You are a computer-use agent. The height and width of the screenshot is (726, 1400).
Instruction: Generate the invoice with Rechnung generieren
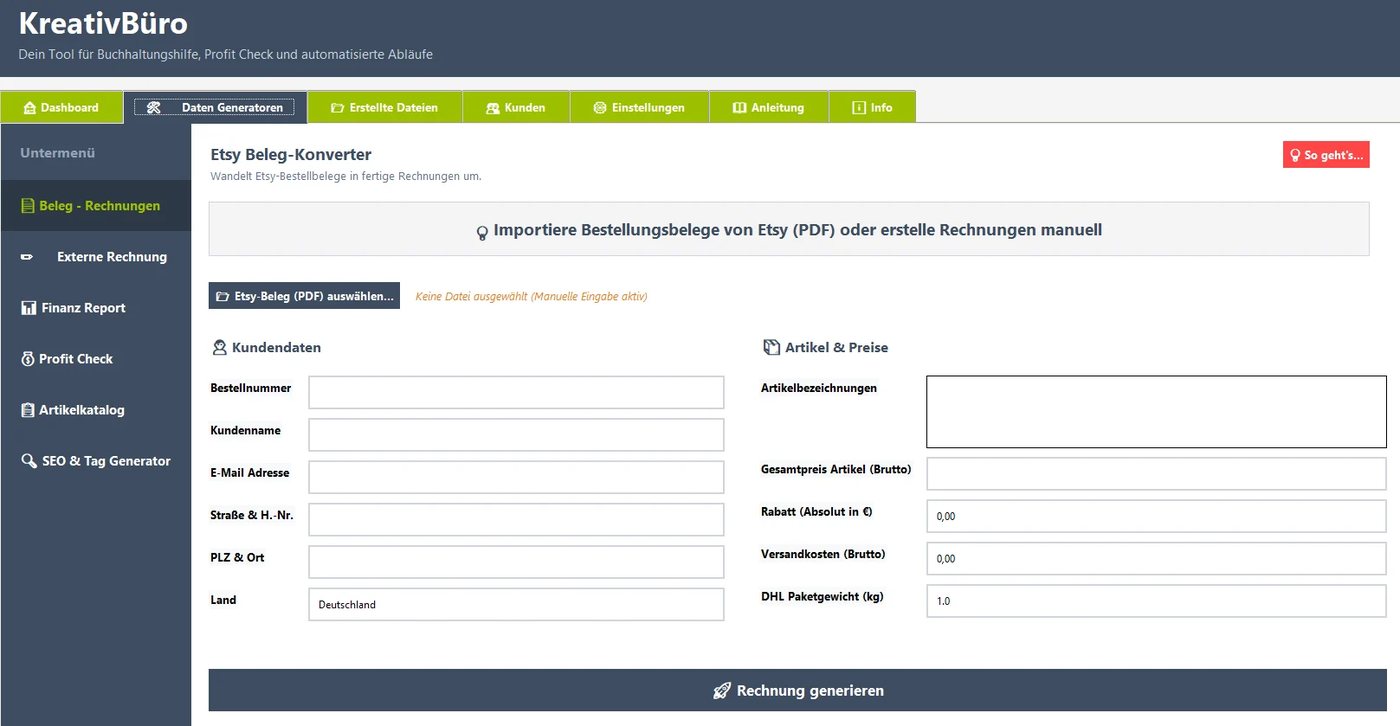point(798,690)
